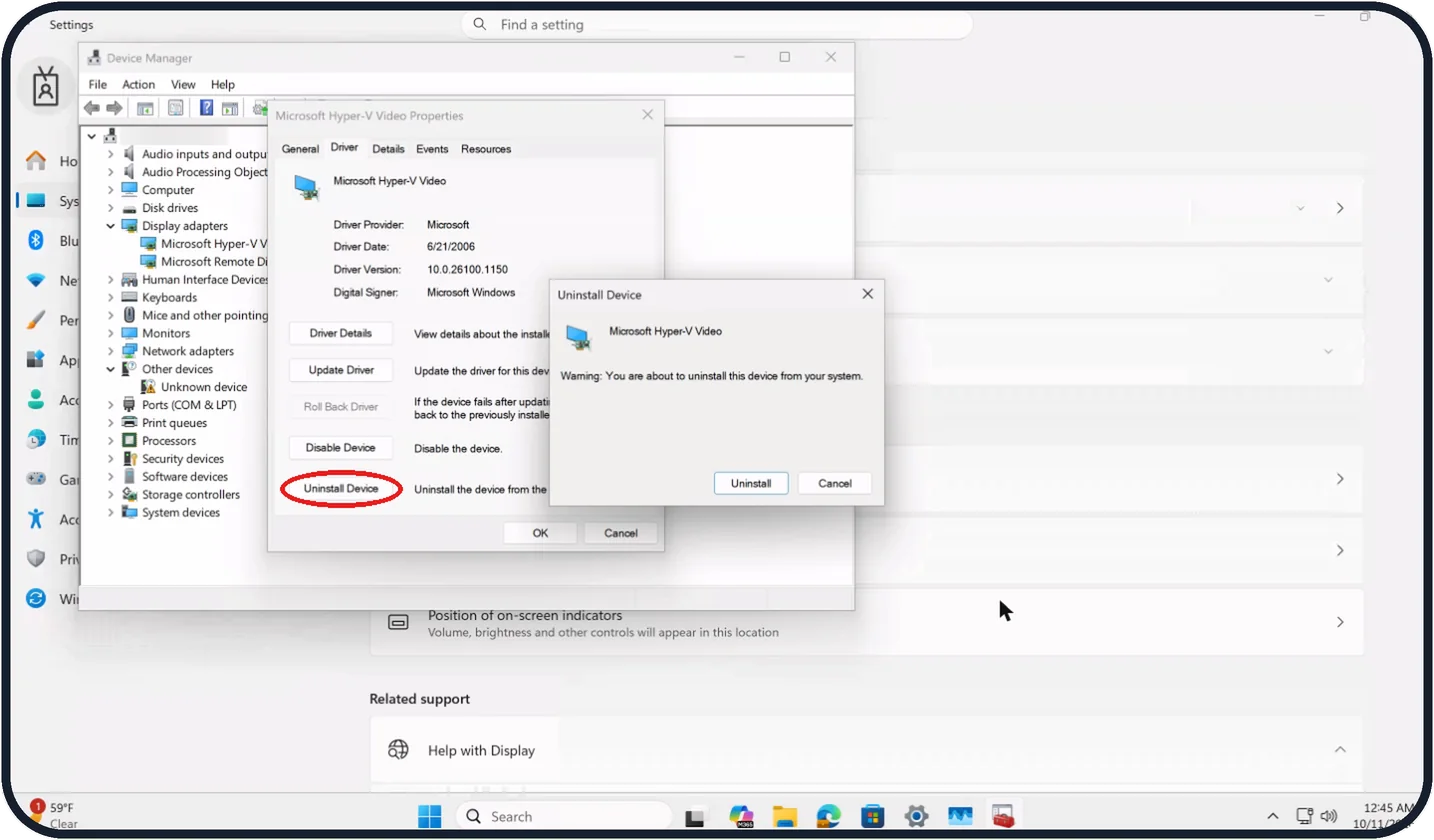Open Microsoft Store from the taskbar
This screenshot has width=1434, height=840.
pos(872,816)
